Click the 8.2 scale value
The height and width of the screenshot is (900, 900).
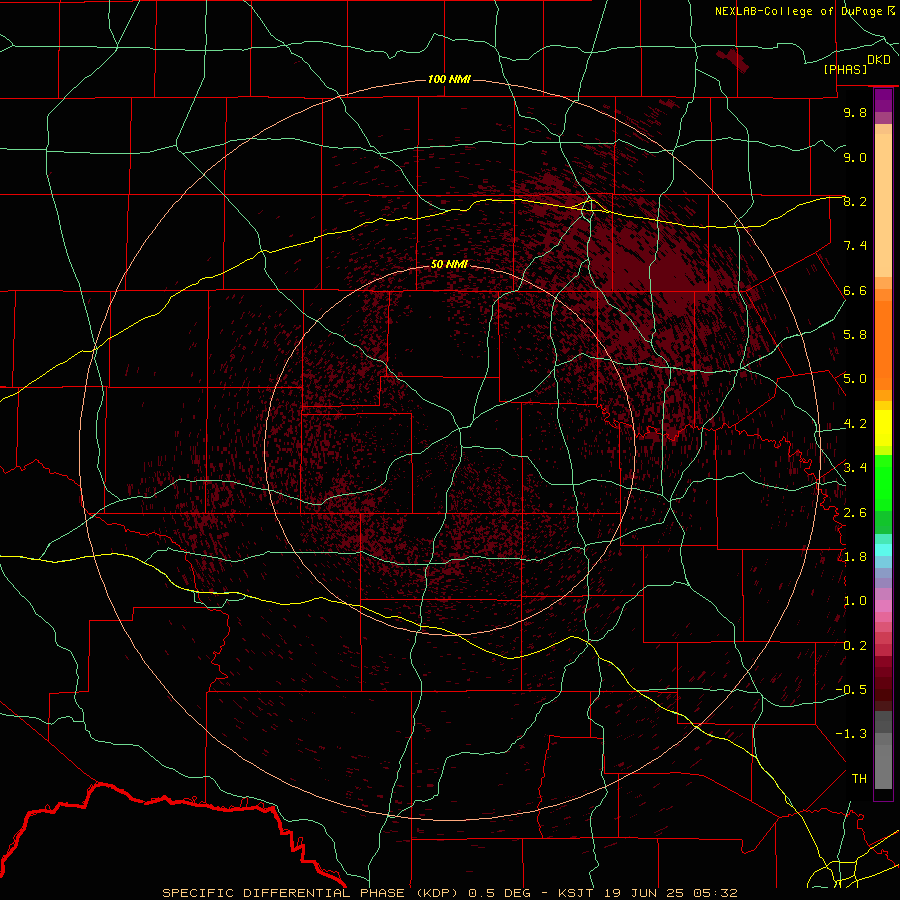855,201
